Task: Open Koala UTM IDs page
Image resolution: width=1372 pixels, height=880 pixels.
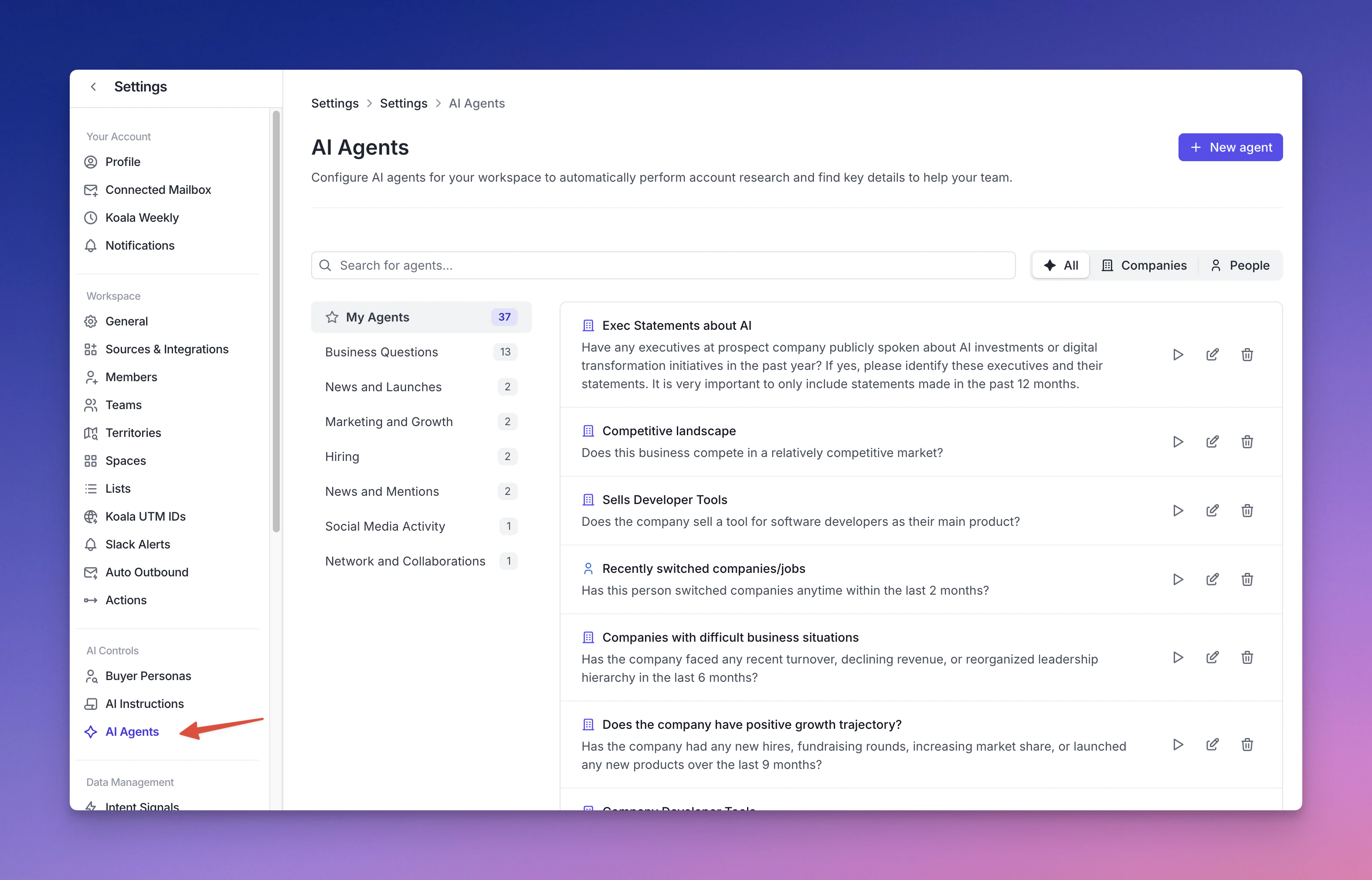Action: (145, 517)
